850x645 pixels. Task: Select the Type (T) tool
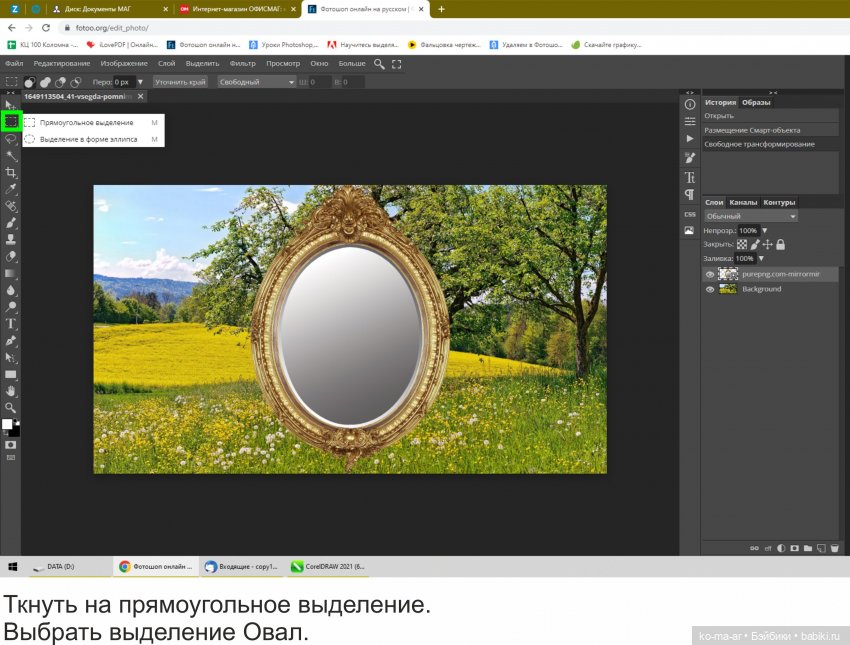click(x=11, y=324)
